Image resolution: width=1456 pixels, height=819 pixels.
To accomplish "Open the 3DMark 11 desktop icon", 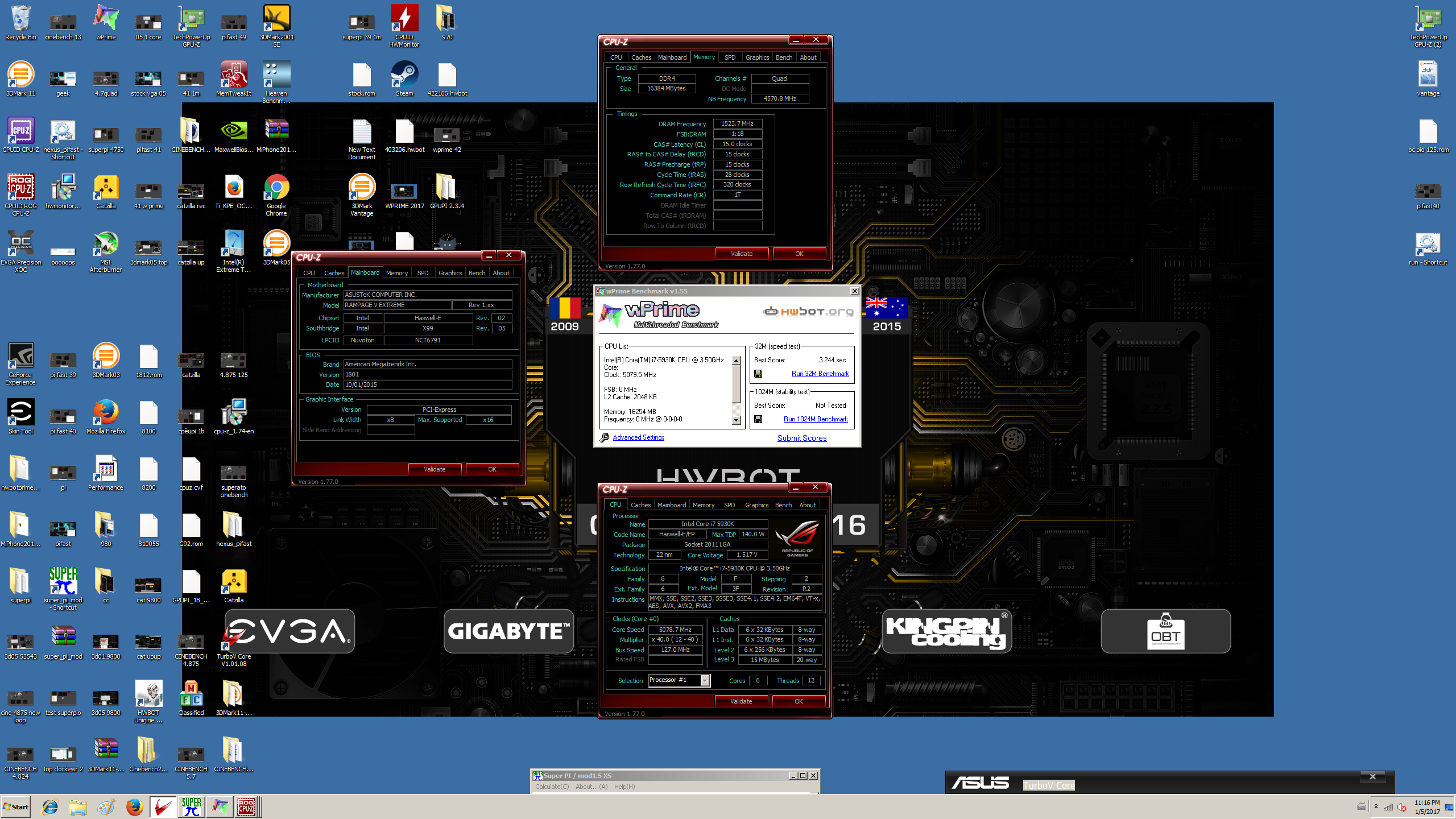I will (20, 79).
